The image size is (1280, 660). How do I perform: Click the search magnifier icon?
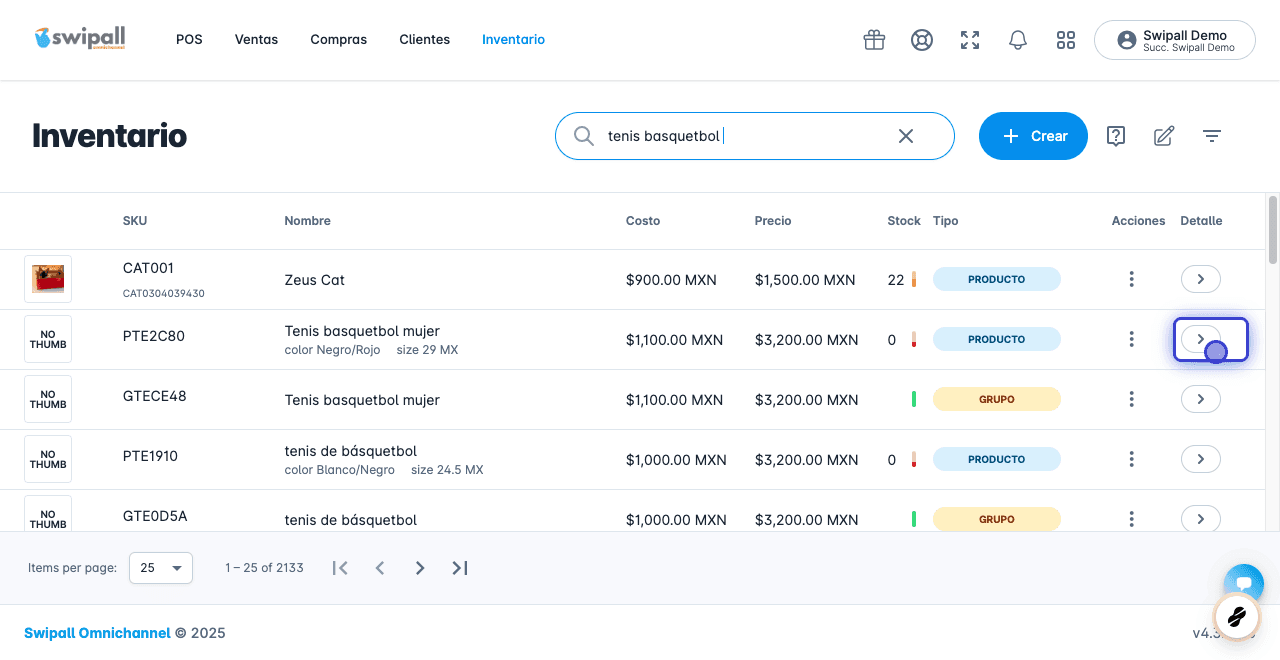pyautogui.click(x=584, y=136)
